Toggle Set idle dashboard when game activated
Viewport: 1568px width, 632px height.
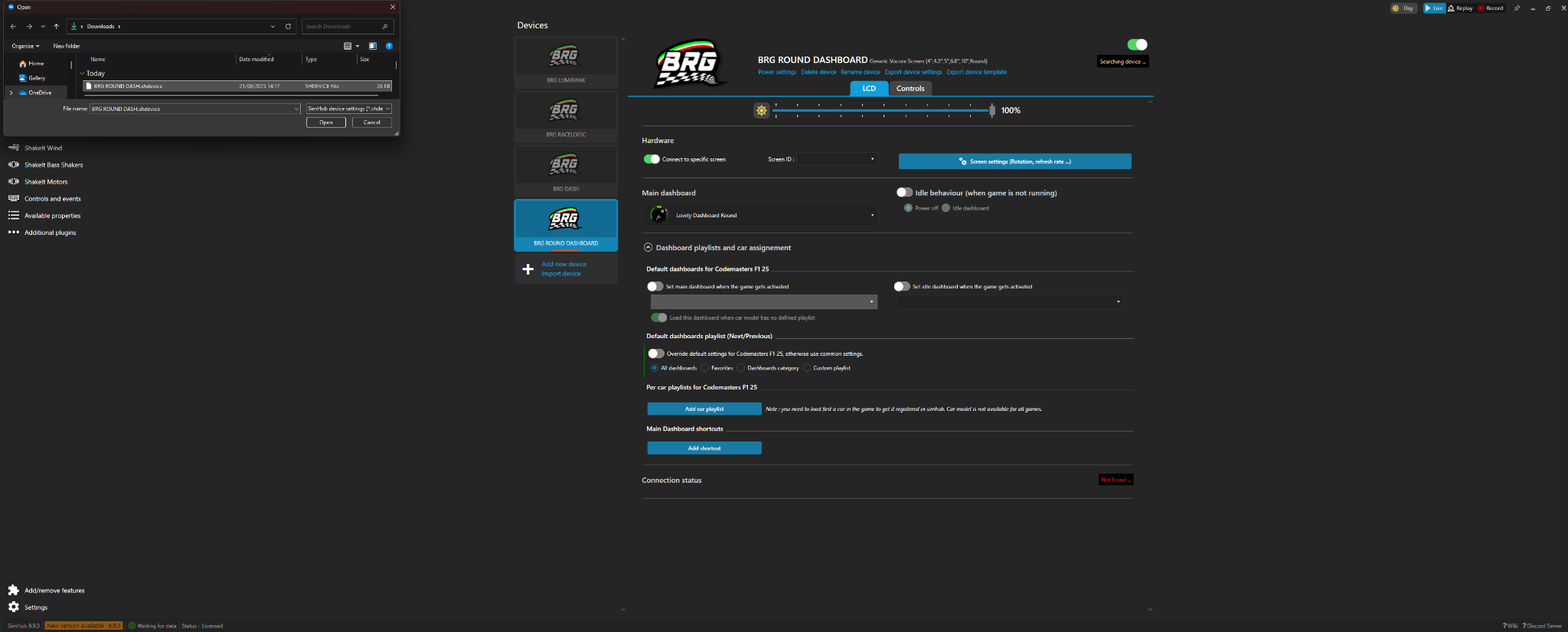(x=902, y=286)
